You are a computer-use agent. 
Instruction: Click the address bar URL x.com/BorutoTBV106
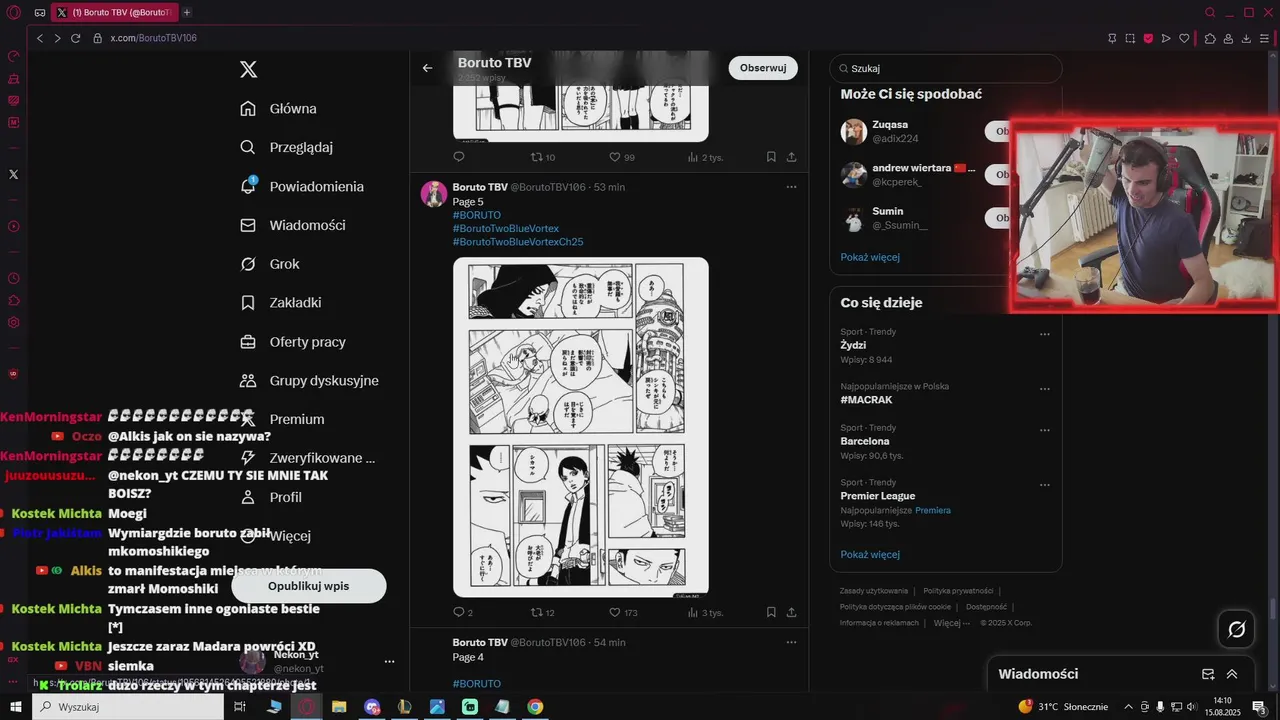coord(153,38)
